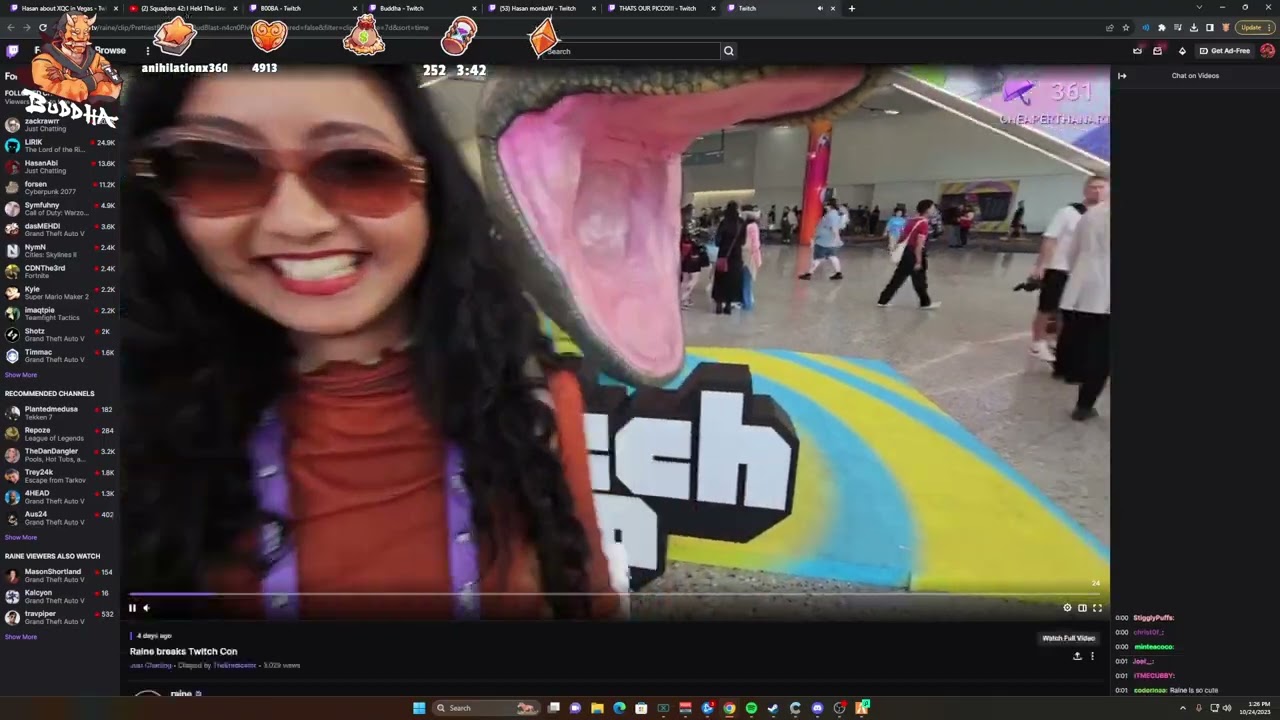Open video player settings gear
Image resolution: width=1280 pixels, height=720 pixels.
[x=1067, y=608]
